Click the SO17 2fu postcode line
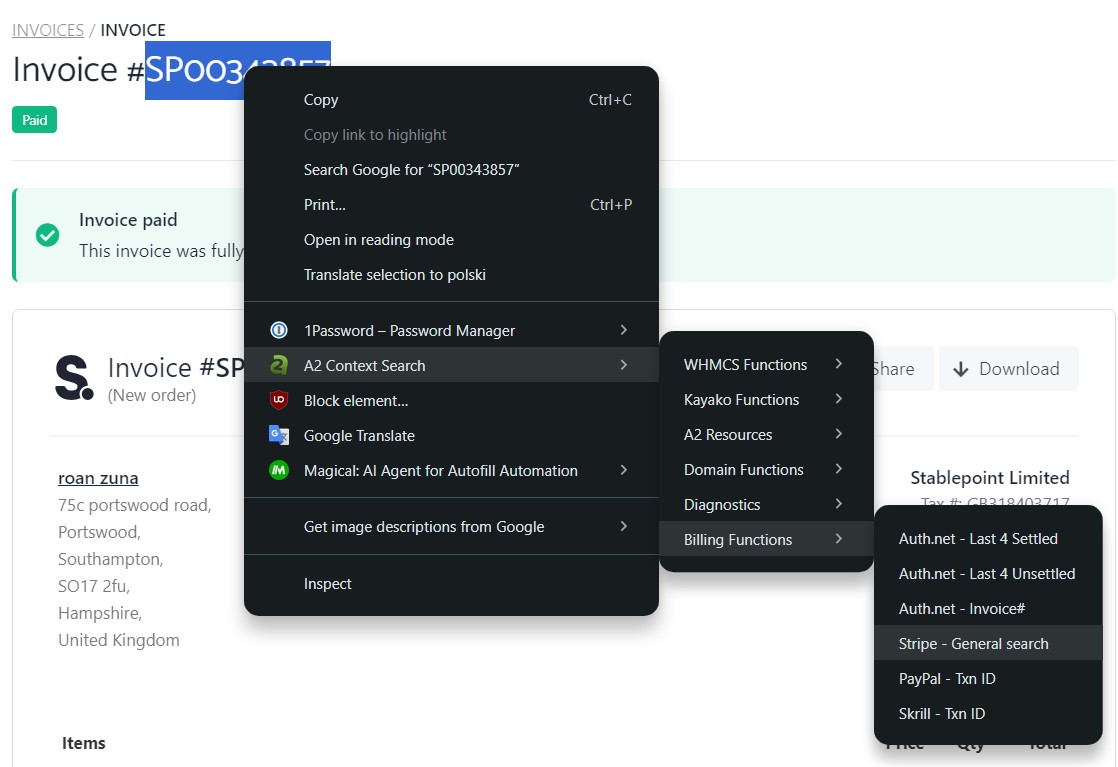The height and width of the screenshot is (767, 1118). tap(94, 586)
